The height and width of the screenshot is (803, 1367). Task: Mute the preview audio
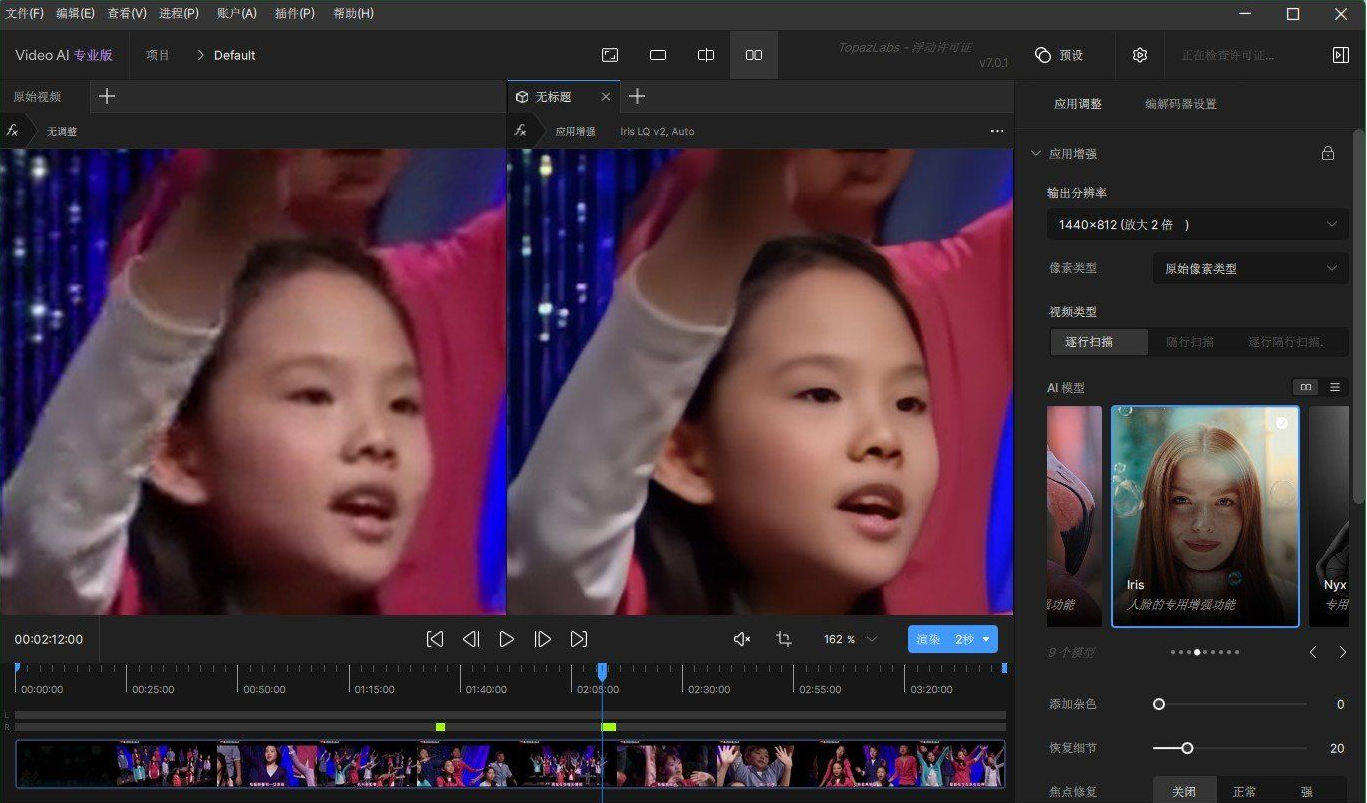click(x=741, y=639)
